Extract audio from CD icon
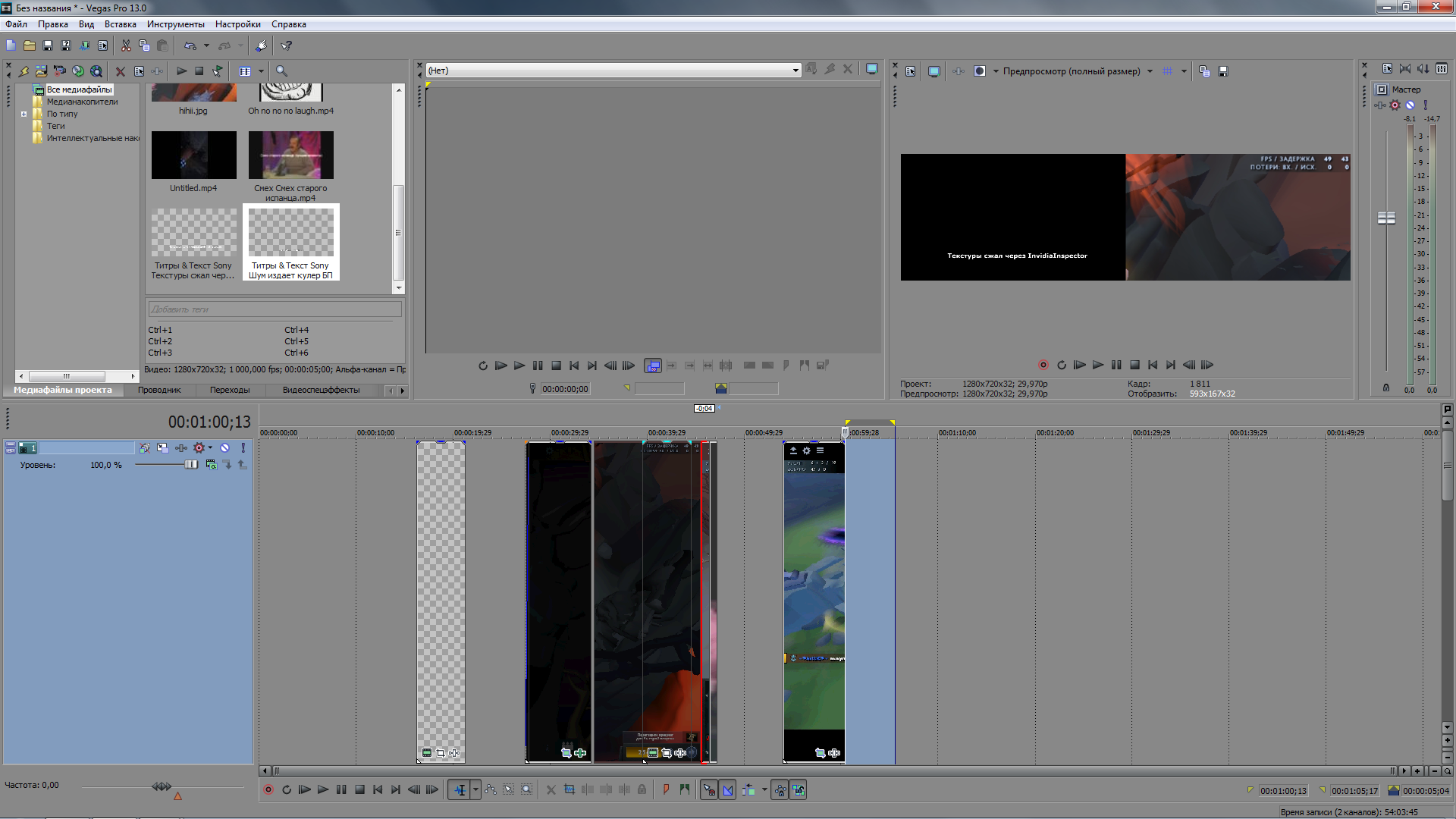This screenshot has width=1456, height=819. coord(78,71)
